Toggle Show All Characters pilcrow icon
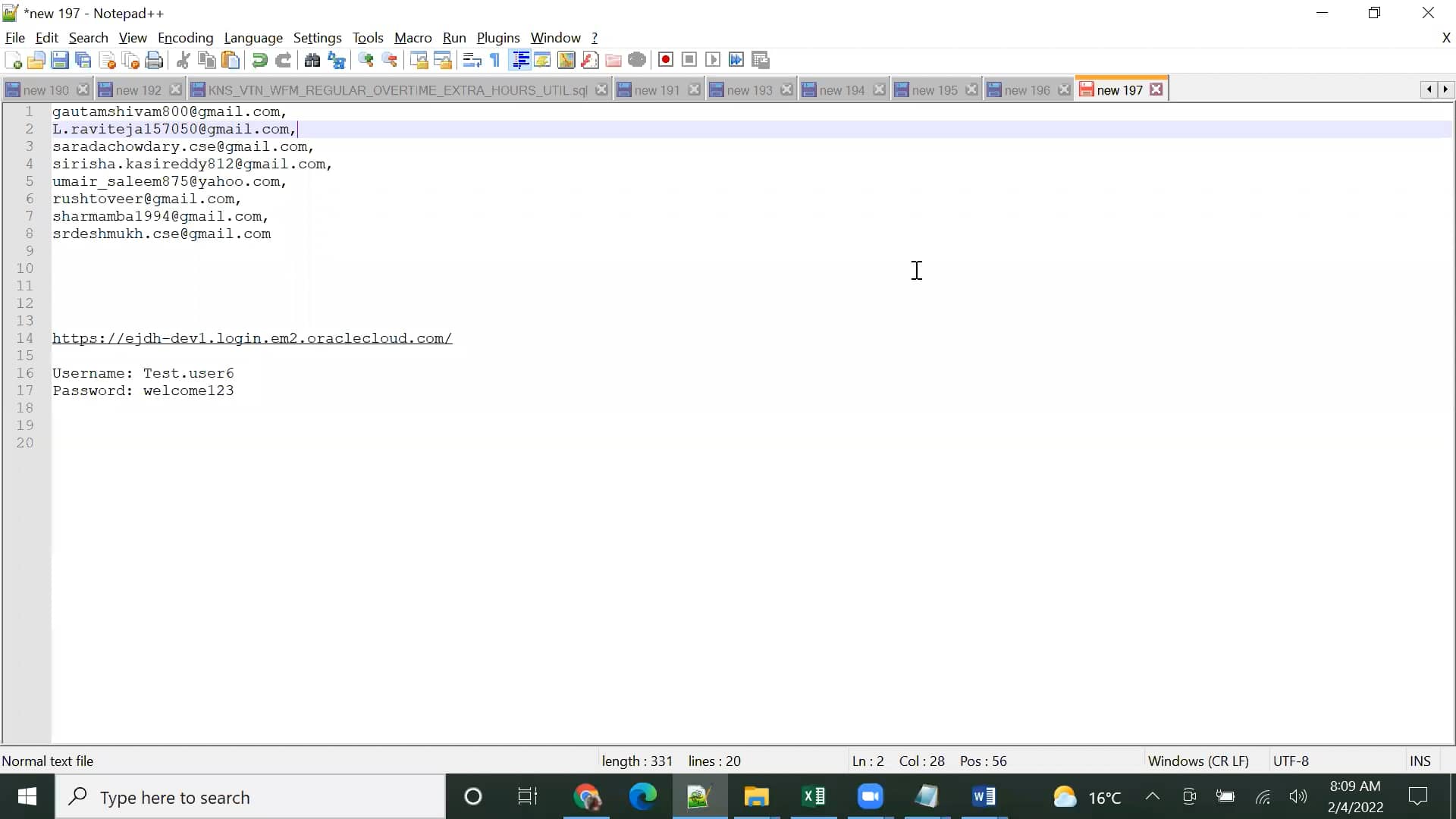 (x=495, y=60)
